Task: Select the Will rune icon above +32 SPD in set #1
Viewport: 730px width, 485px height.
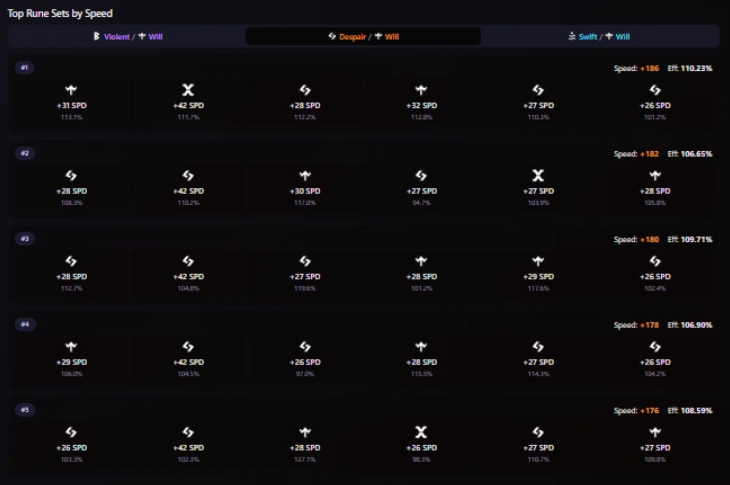Action: click(x=421, y=90)
